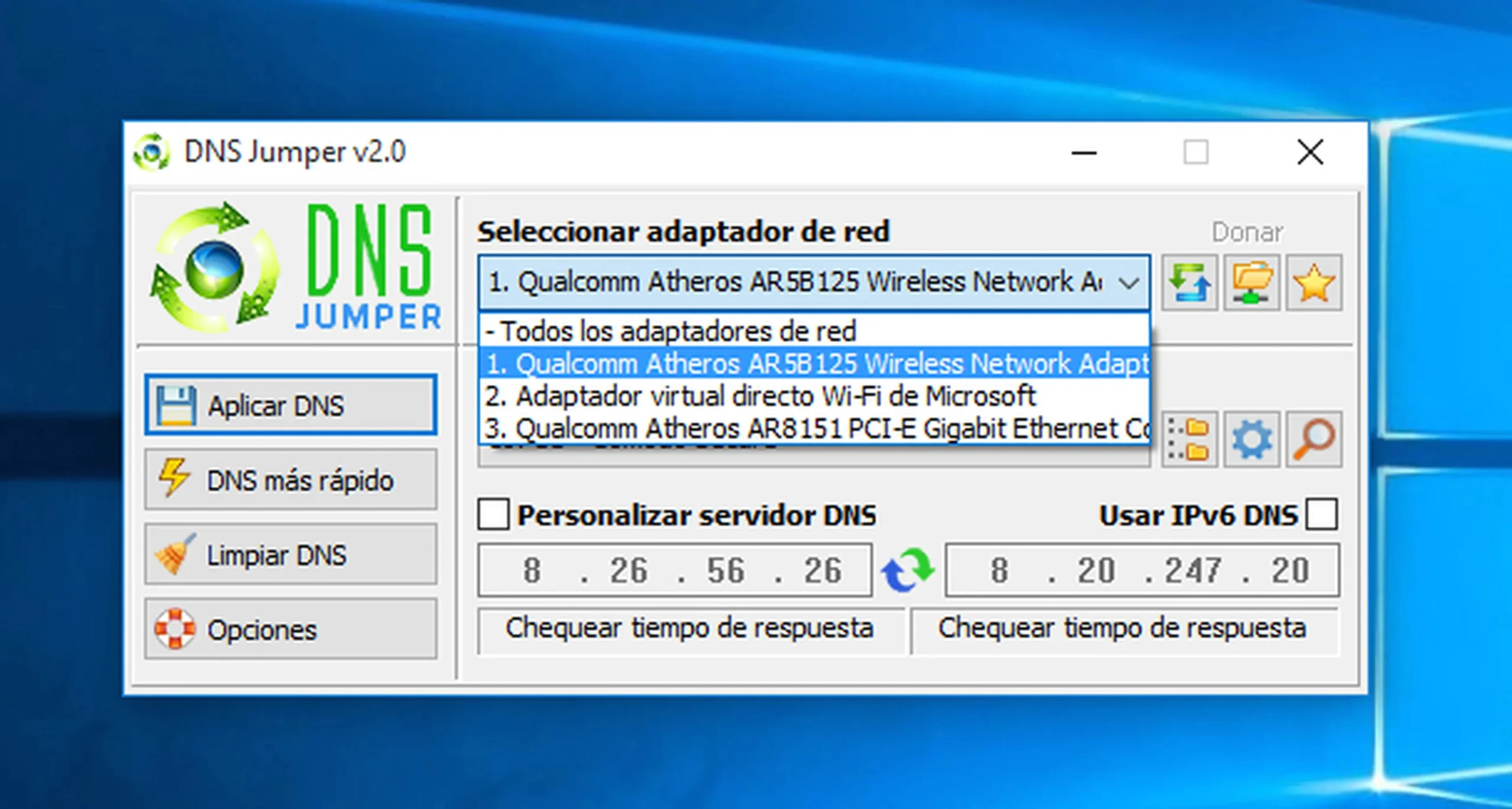Check response time for secondary DNS 8.20.247.20
The width and height of the screenshot is (1512, 809).
(1125, 629)
